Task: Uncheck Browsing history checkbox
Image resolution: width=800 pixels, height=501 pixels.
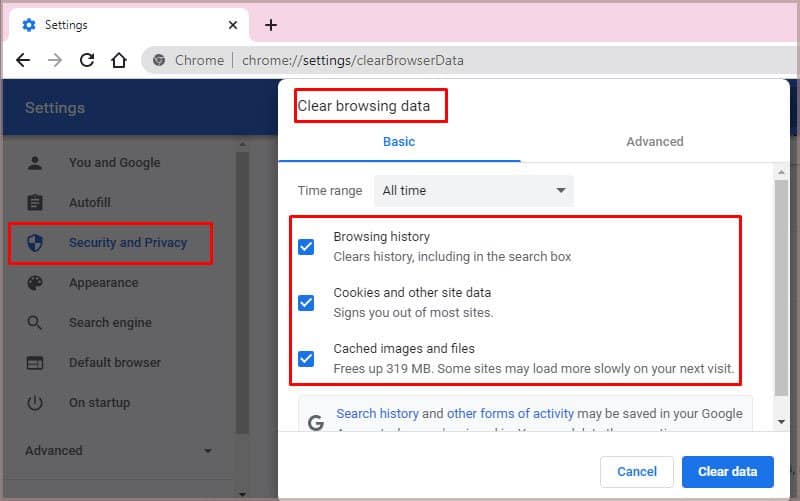Action: click(306, 247)
